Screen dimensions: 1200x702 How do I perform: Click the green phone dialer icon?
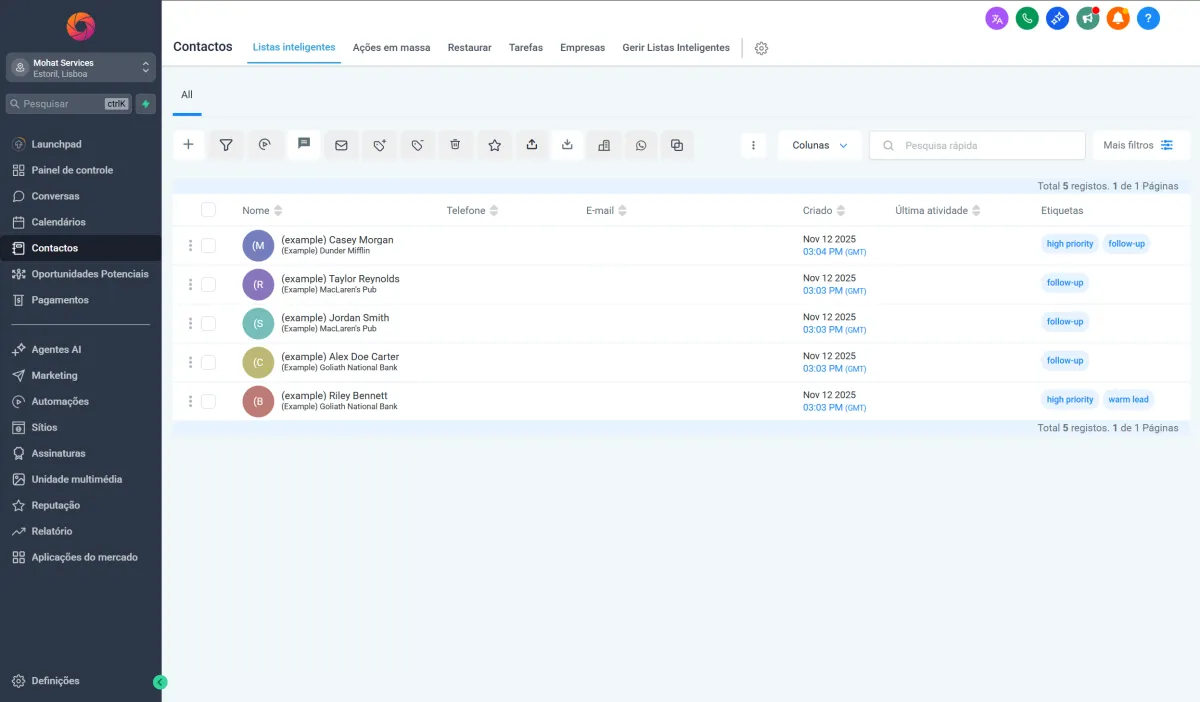point(1027,18)
